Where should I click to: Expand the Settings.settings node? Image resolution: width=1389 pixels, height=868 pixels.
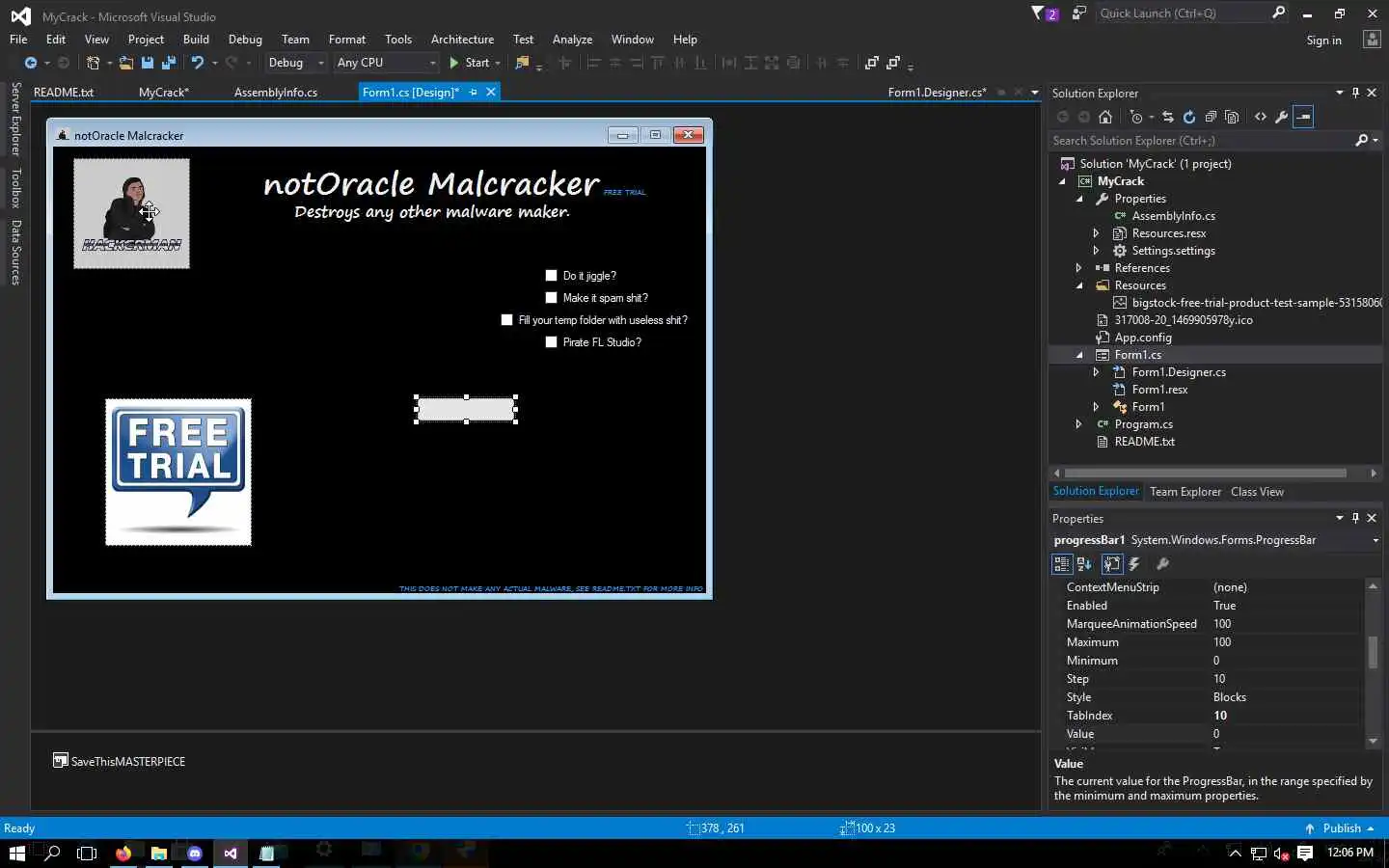pyautogui.click(x=1097, y=251)
